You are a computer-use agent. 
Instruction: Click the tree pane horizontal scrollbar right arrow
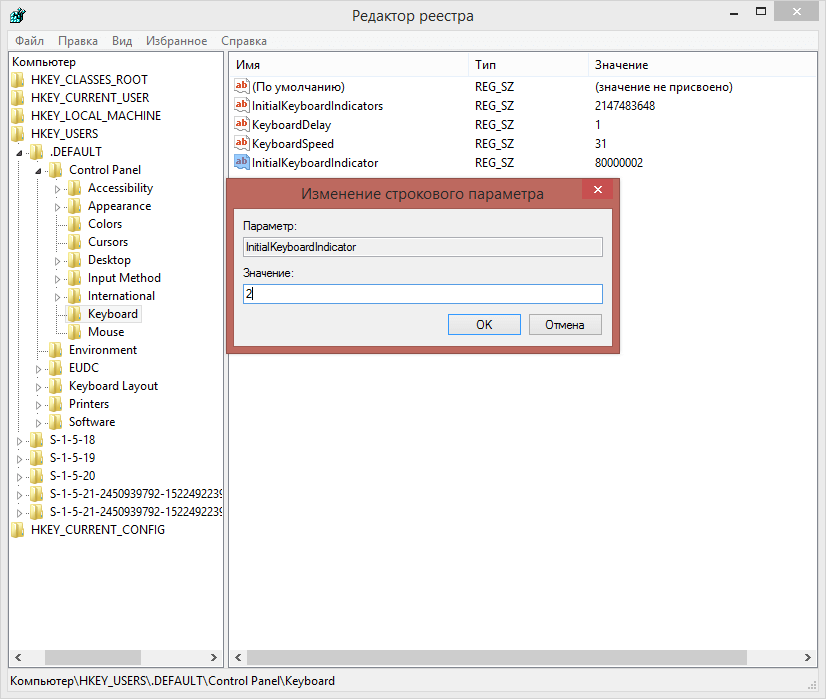tap(215, 658)
